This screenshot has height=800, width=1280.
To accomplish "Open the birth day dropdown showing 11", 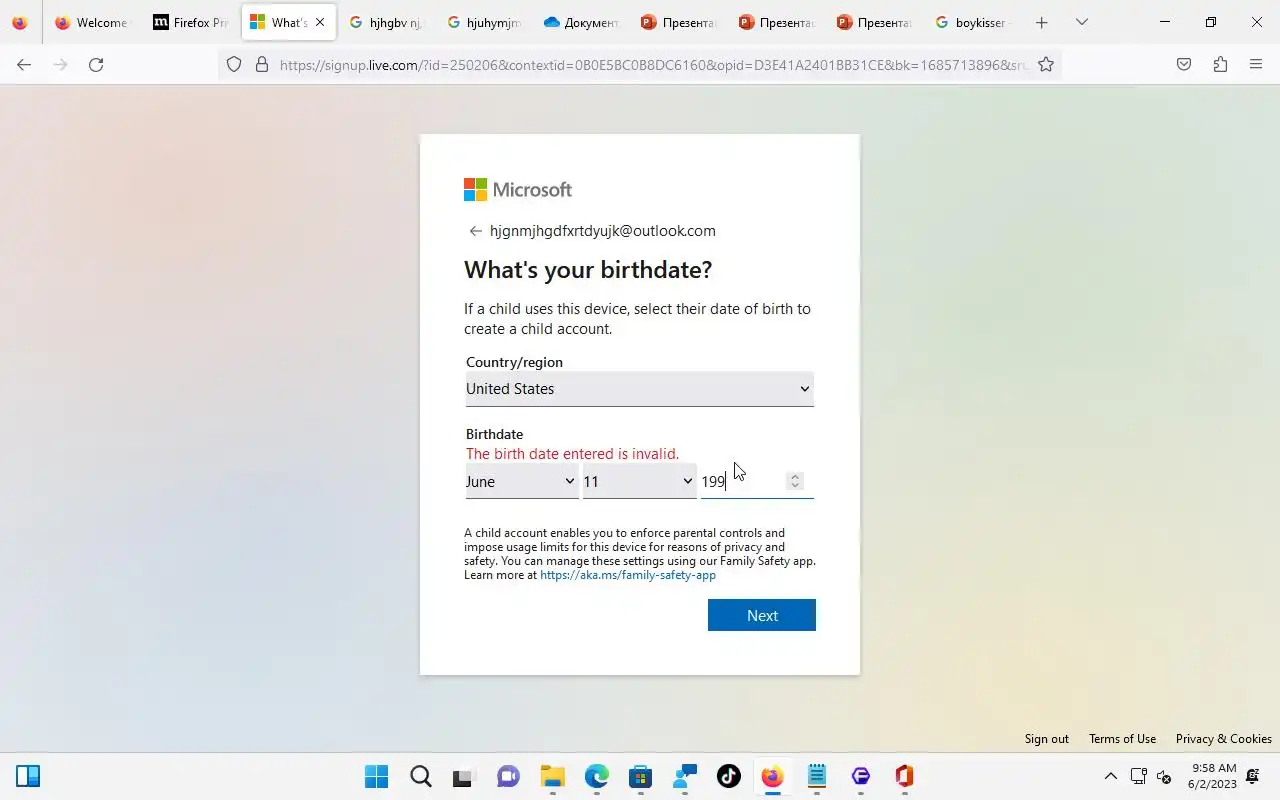I will [639, 482].
